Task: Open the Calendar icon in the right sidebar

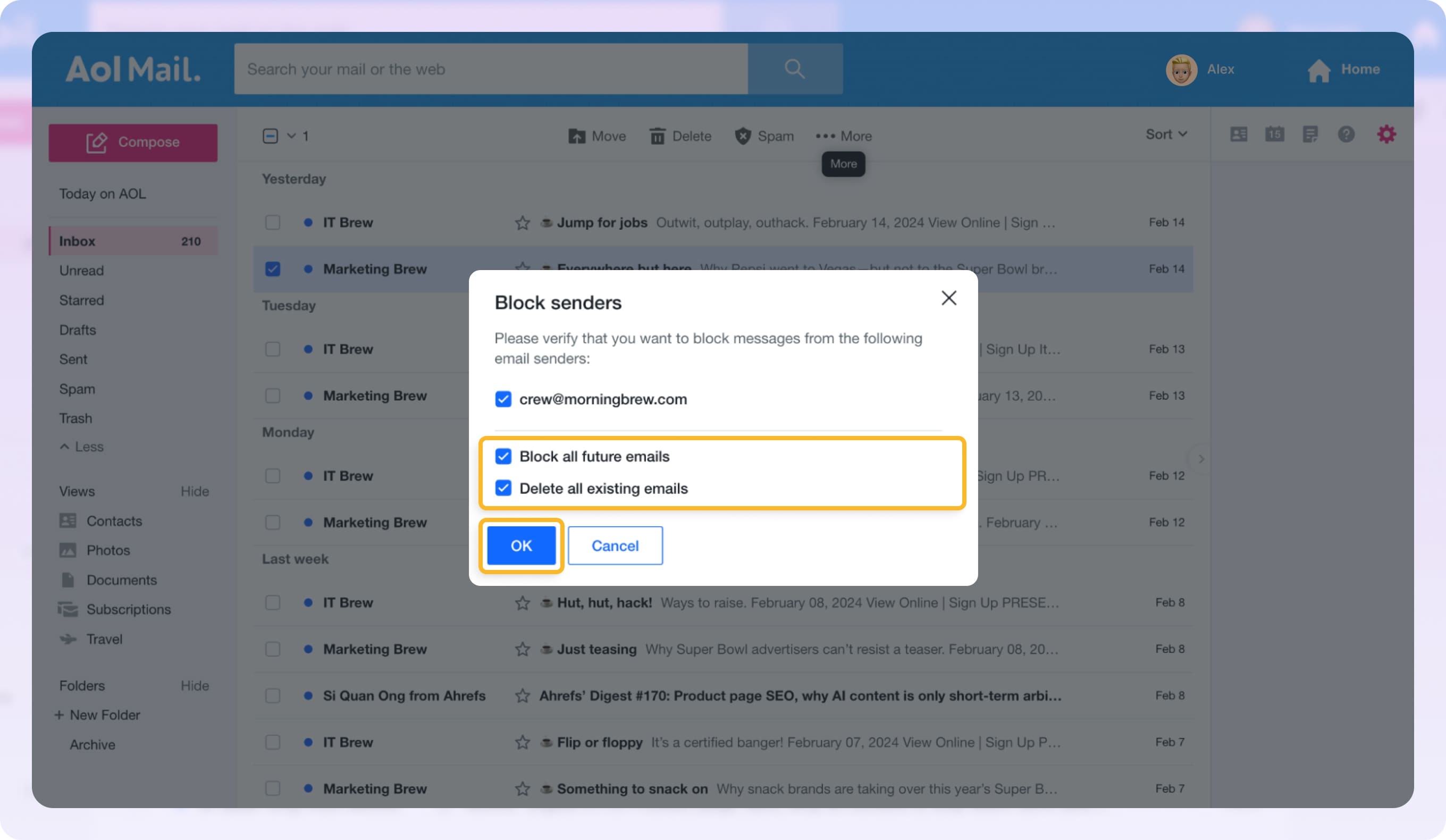Action: [1274, 135]
